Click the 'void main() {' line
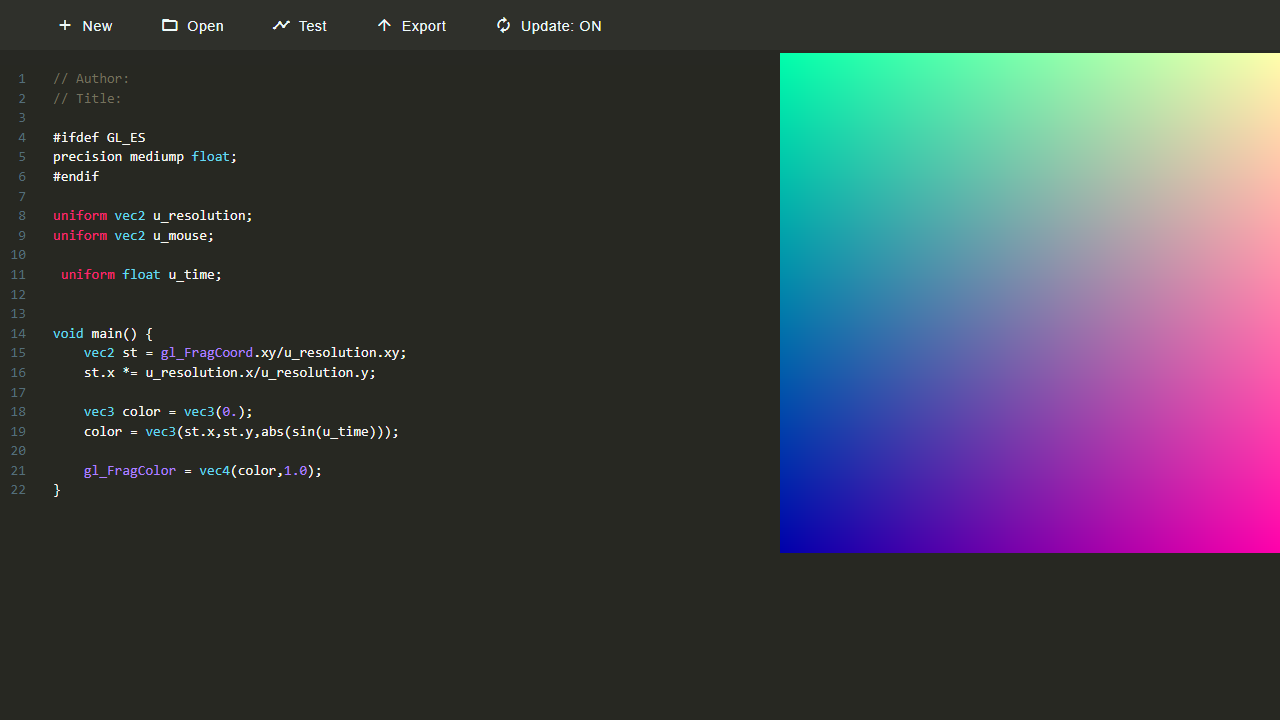 pos(103,334)
